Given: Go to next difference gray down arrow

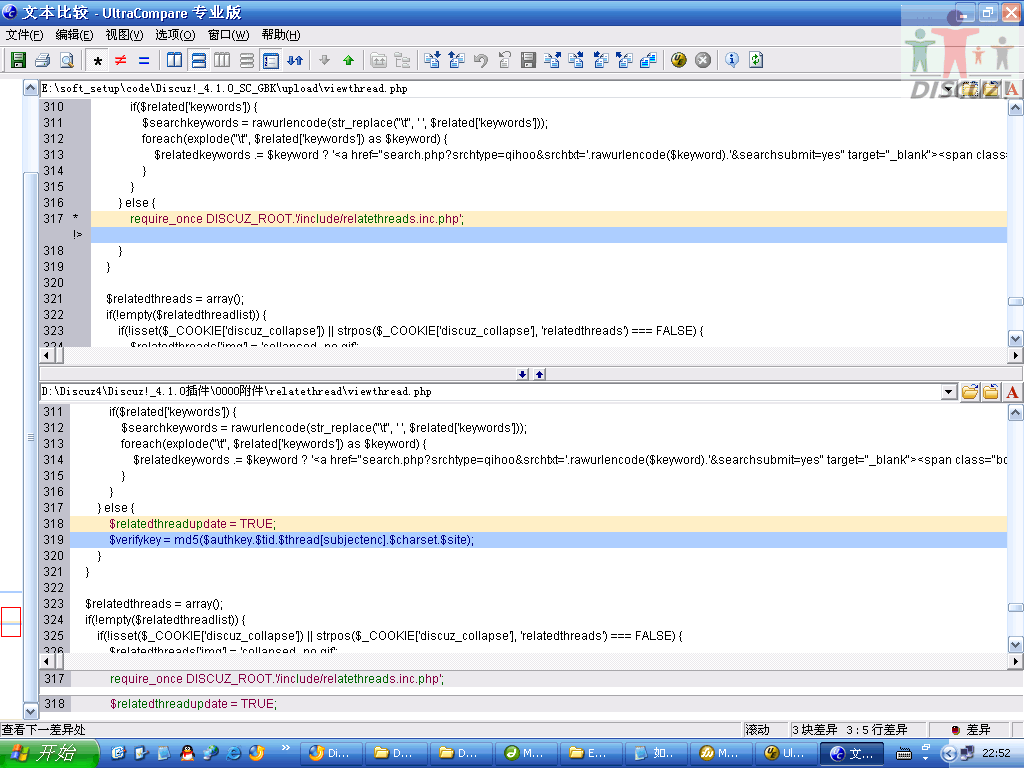Looking at the screenshot, I should [x=325, y=61].
